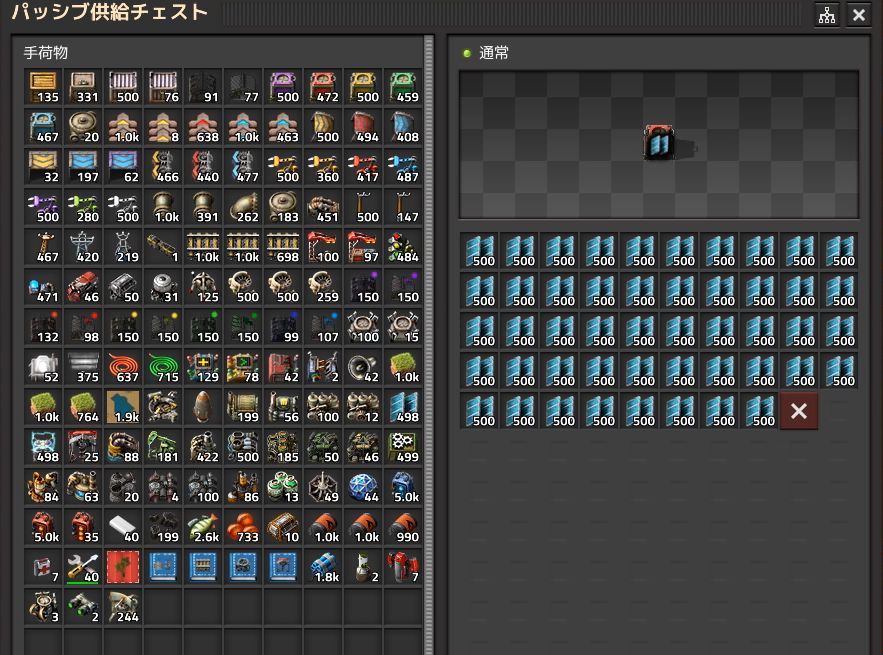Pick the module stack showing 132
883x655 pixels.
coord(43,327)
